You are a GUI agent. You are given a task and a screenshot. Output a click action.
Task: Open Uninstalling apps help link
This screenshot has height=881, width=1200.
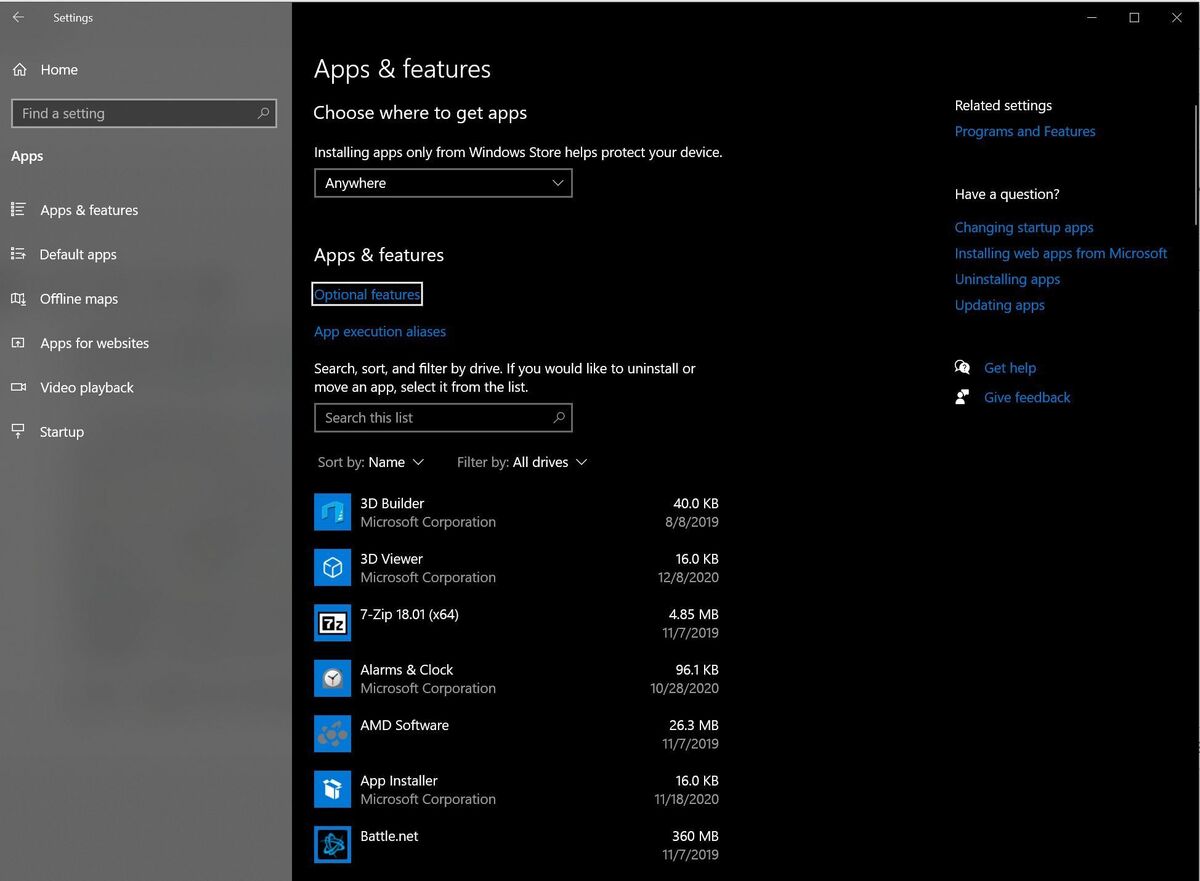click(1007, 279)
